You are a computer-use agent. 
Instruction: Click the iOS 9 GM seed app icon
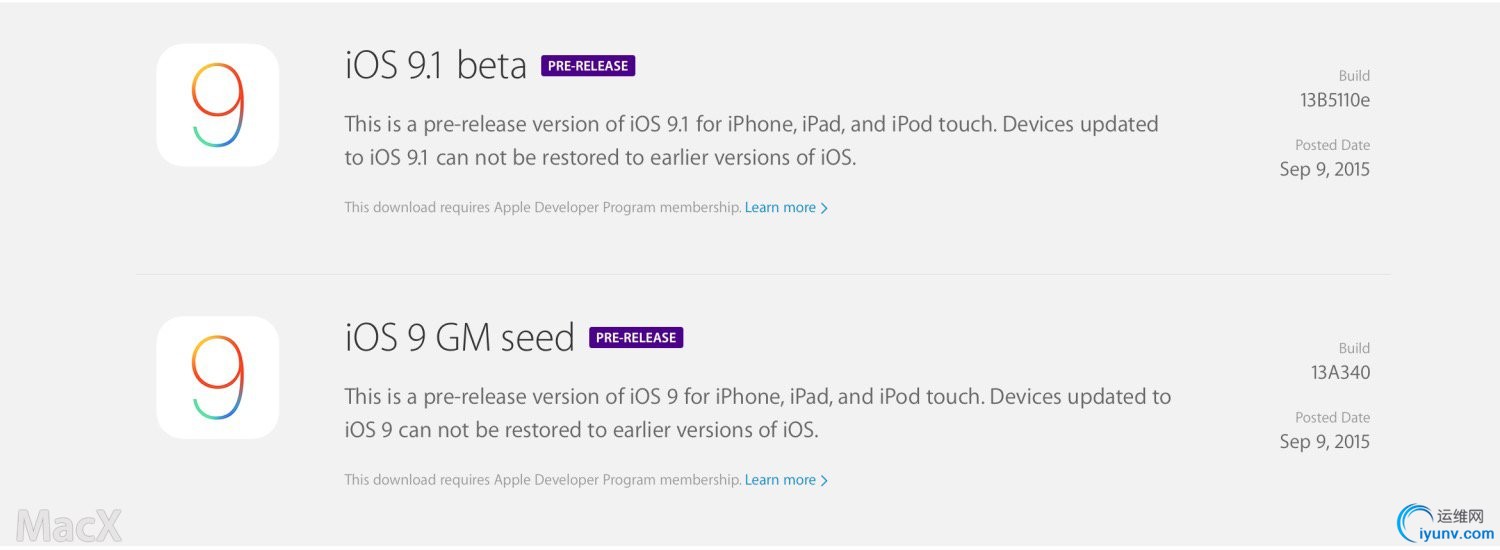217,377
